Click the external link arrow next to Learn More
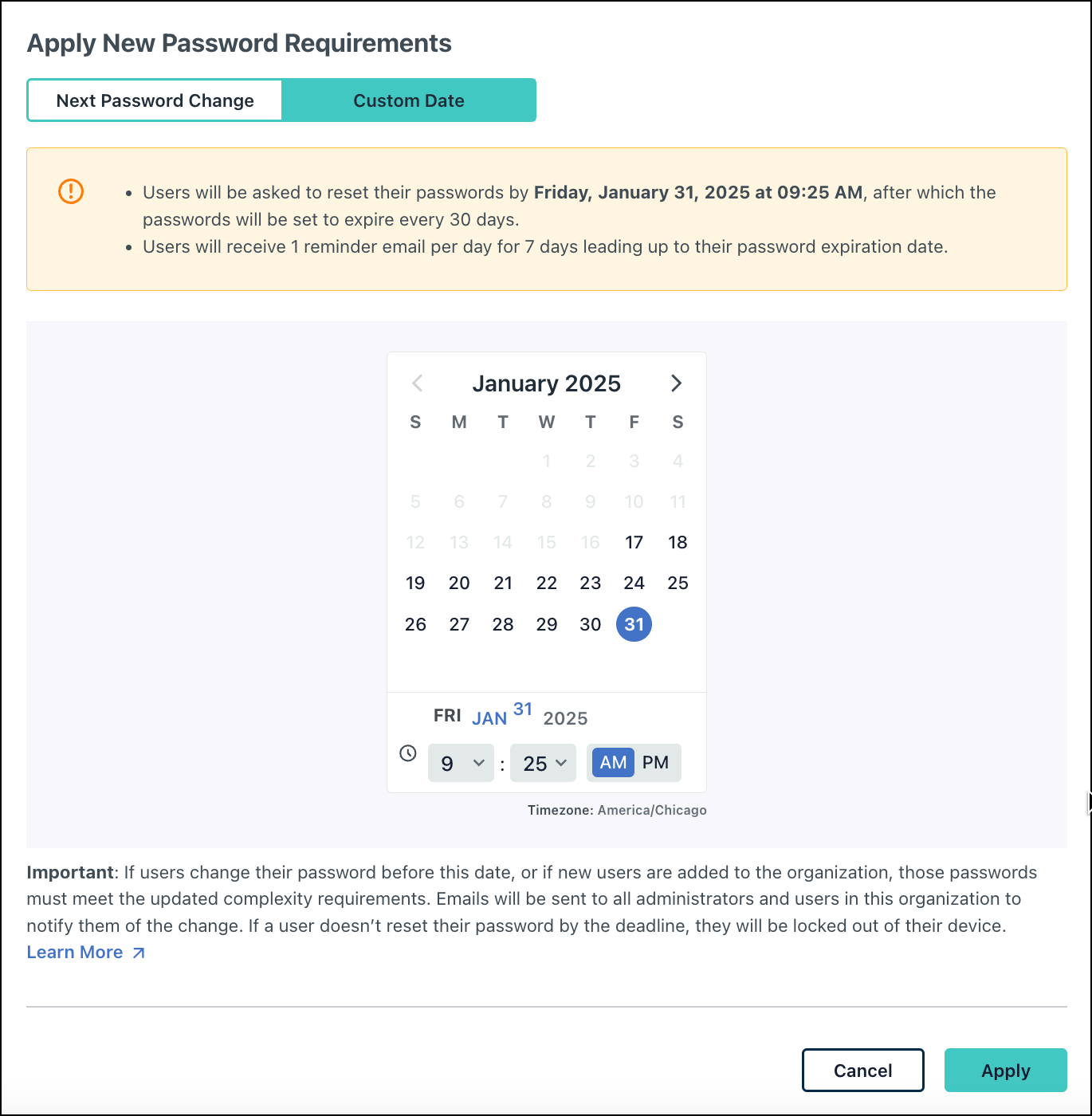Image resolution: width=1092 pixels, height=1116 pixels. pyautogui.click(x=138, y=952)
